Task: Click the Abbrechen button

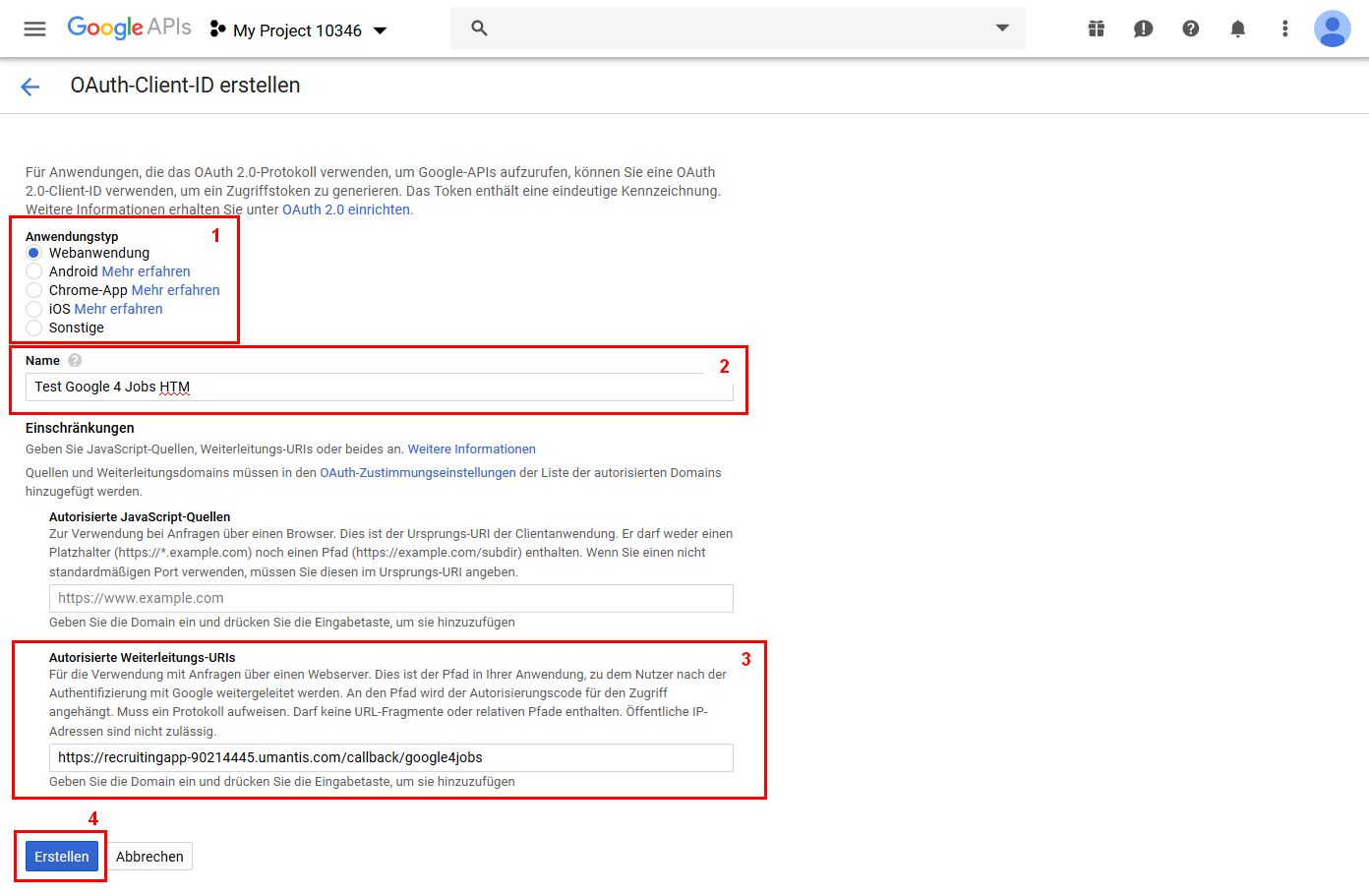Action: (149, 857)
